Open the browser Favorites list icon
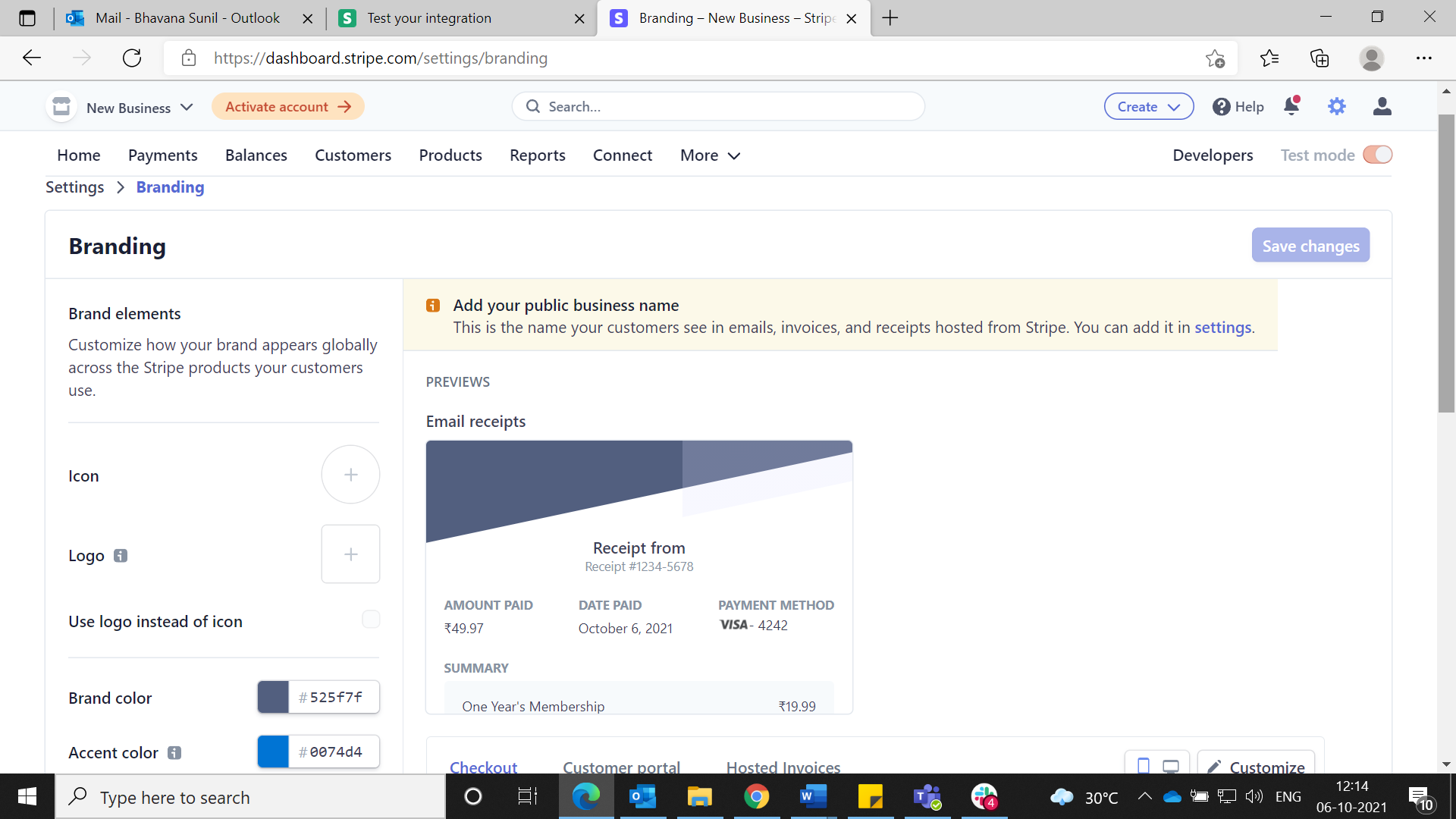This screenshot has width=1456, height=819. [1269, 58]
